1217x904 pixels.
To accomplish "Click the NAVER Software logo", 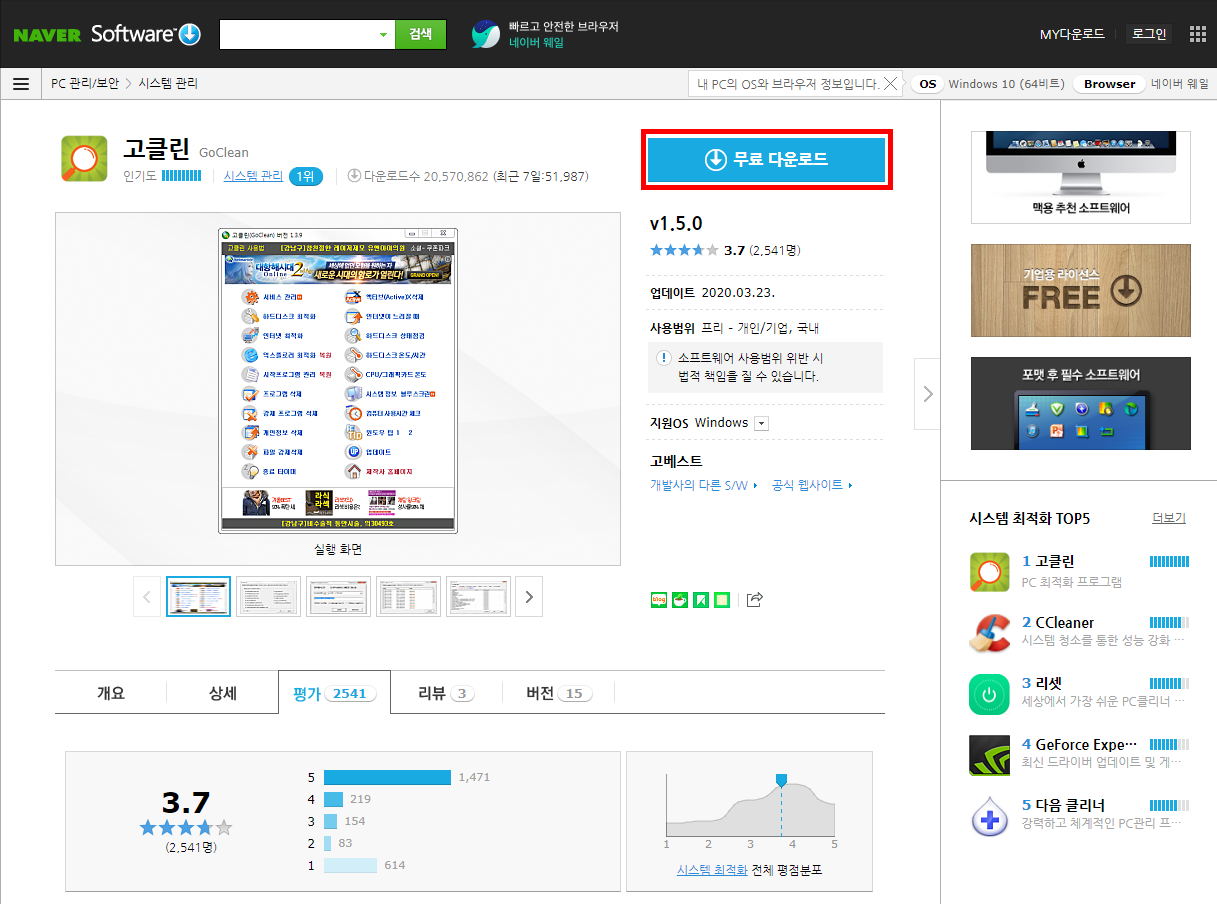I will [107, 34].
